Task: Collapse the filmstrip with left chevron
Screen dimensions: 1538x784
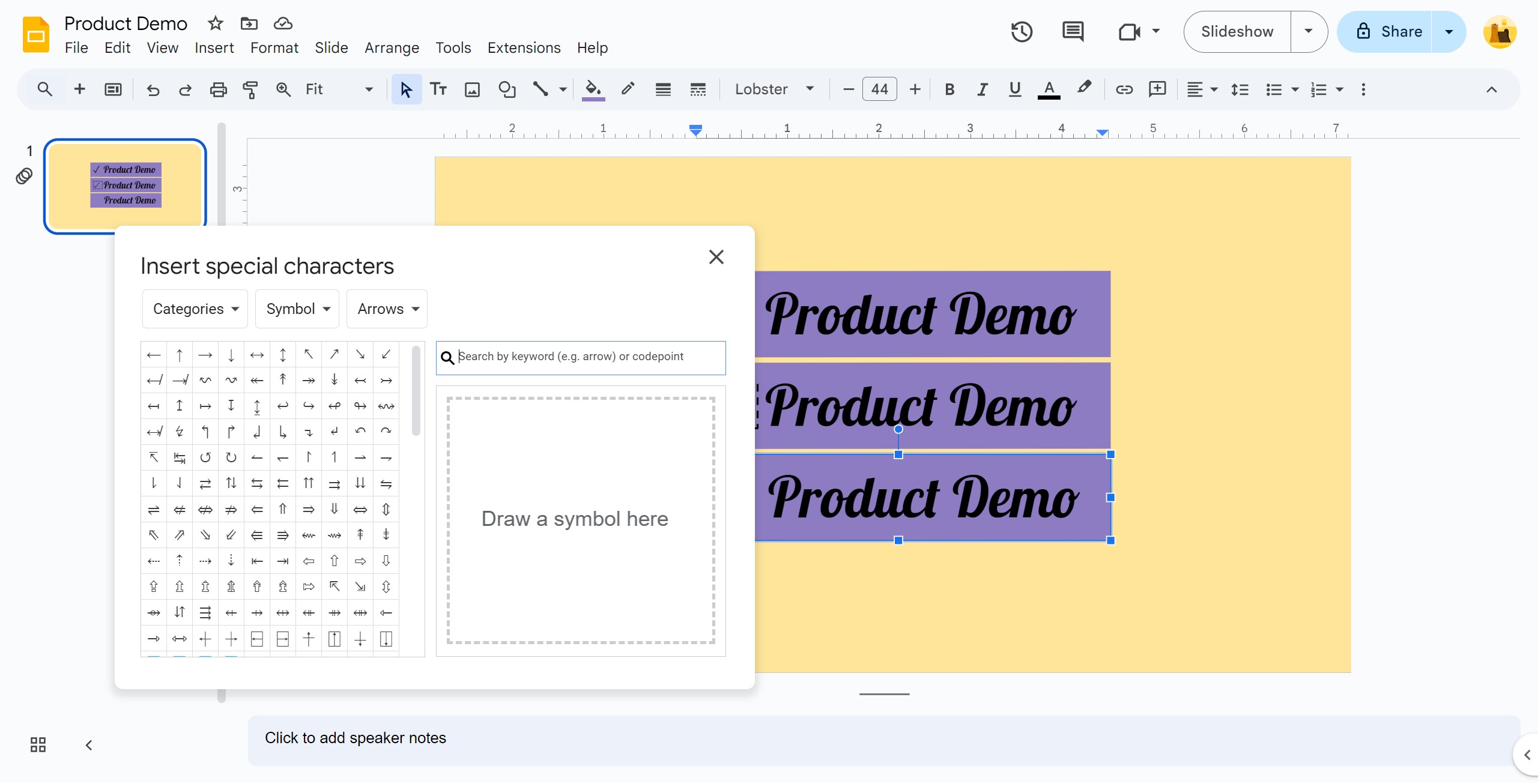Action: pos(89,745)
